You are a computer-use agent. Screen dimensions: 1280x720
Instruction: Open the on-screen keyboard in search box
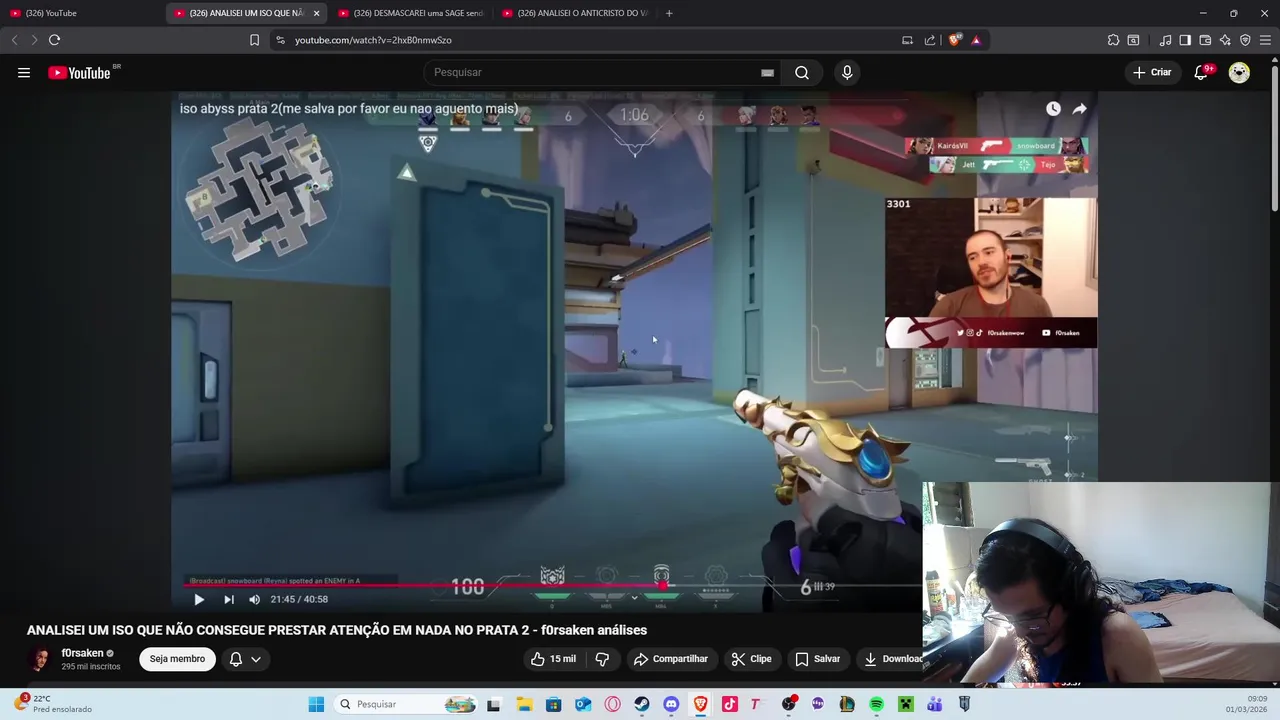tap(767, 72)
